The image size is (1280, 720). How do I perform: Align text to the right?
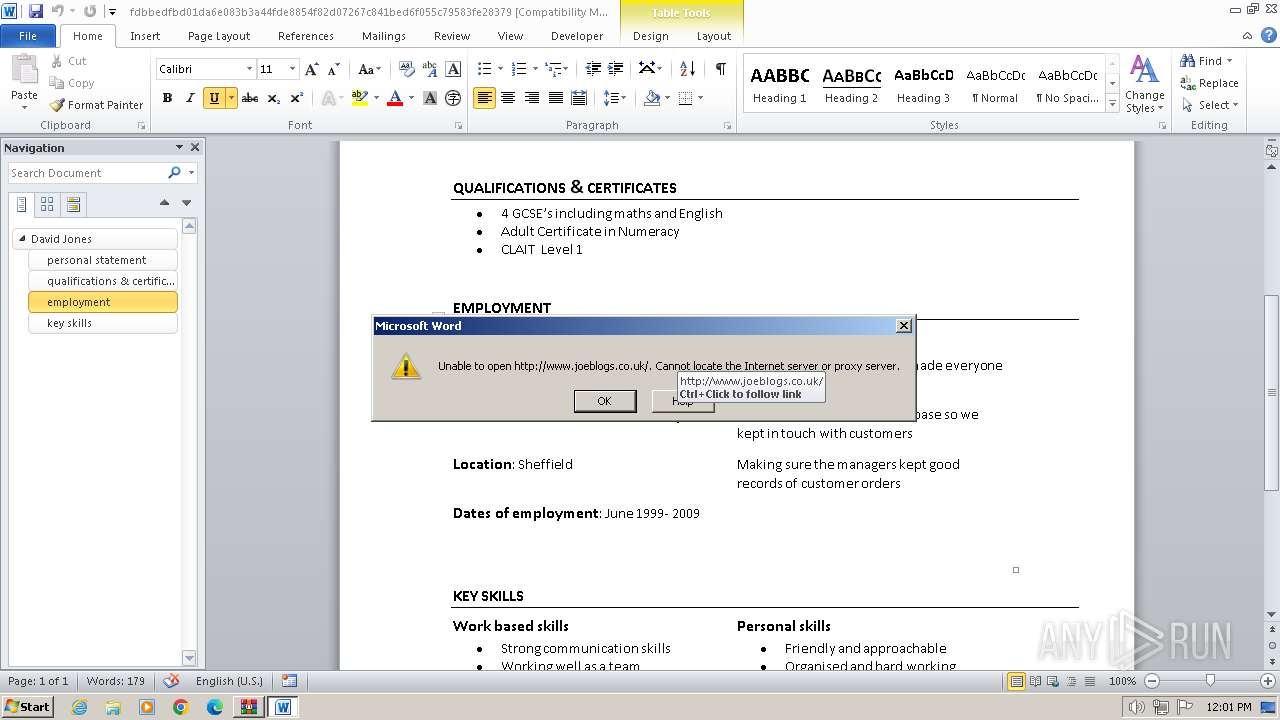point(532,98)
